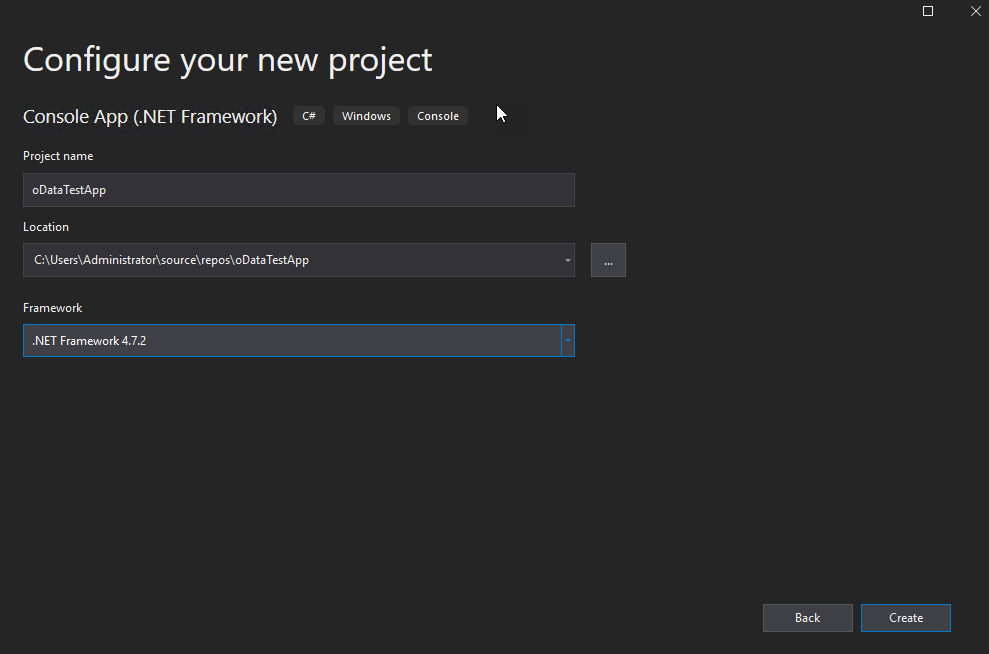Click the 'Project name' label
This screenshot has height=654, width=989.
pos(58,156)
